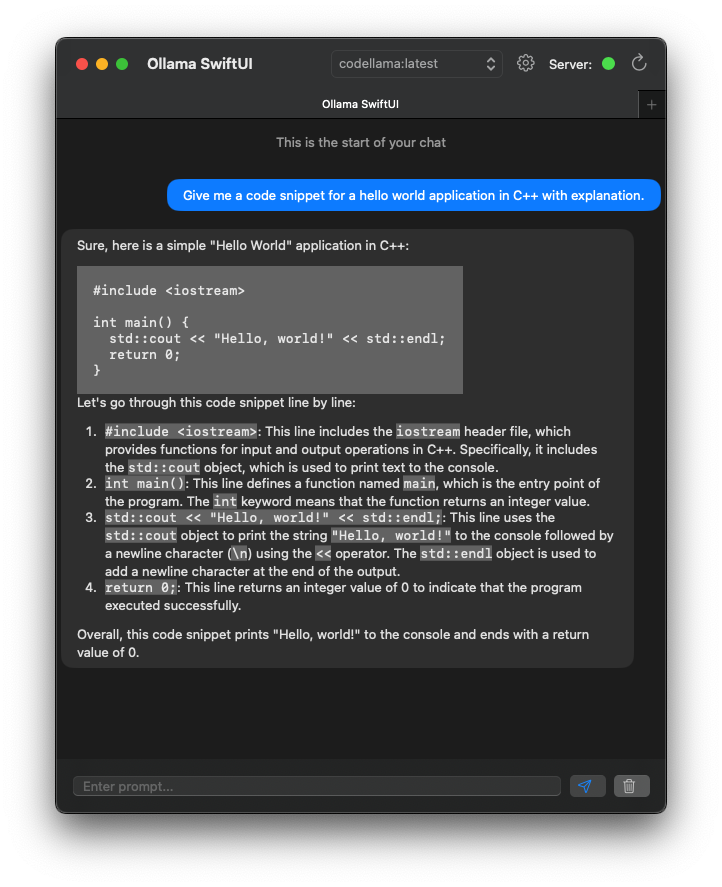Click the "#include <iostream>" line in code block

[169, 290]
